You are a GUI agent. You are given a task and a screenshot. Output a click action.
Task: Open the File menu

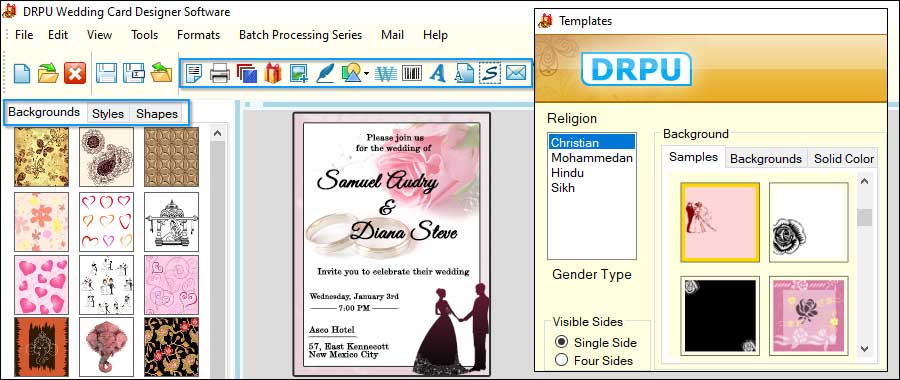pos(24,35)
